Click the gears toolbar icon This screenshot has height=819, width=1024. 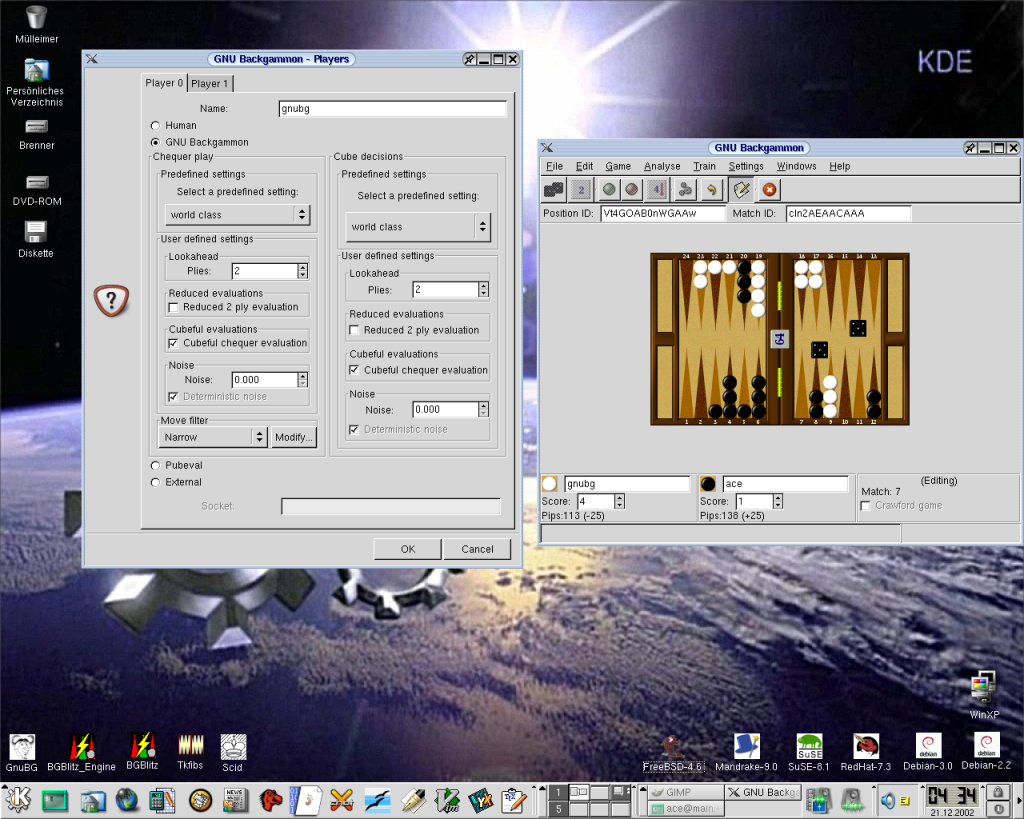(x=684, y=189)
